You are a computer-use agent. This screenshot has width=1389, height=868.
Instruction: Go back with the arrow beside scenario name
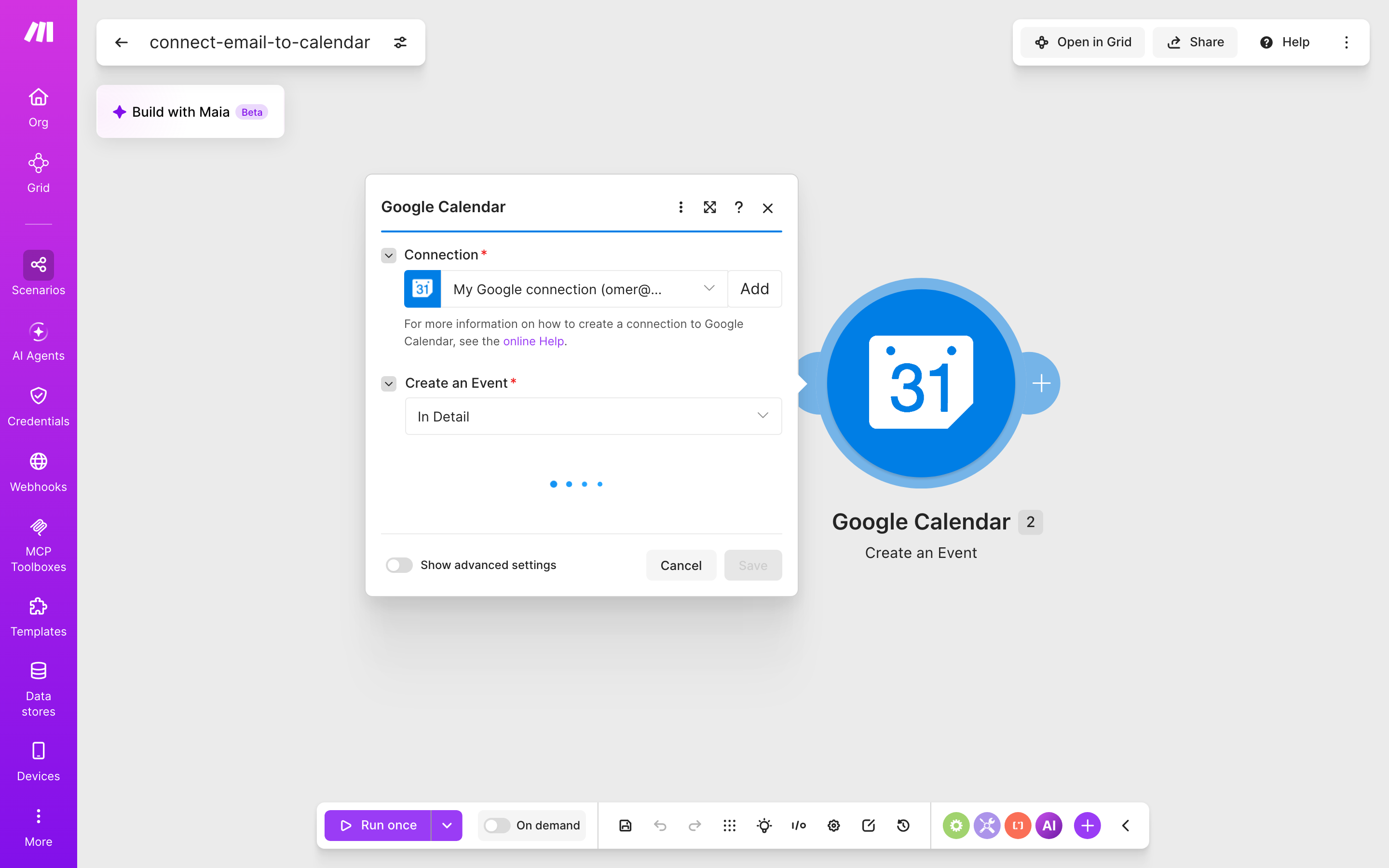(121, 42)
